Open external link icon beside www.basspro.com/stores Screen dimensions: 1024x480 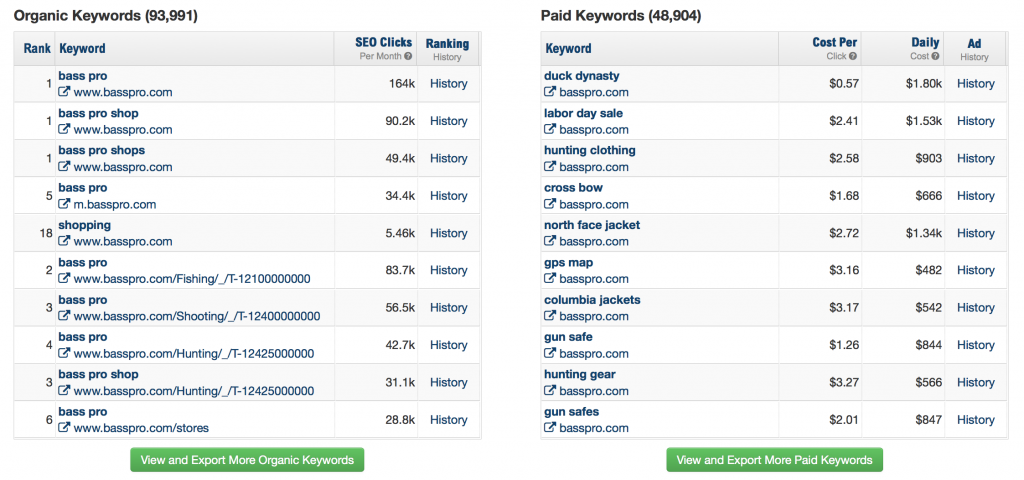tap(64, 428)
